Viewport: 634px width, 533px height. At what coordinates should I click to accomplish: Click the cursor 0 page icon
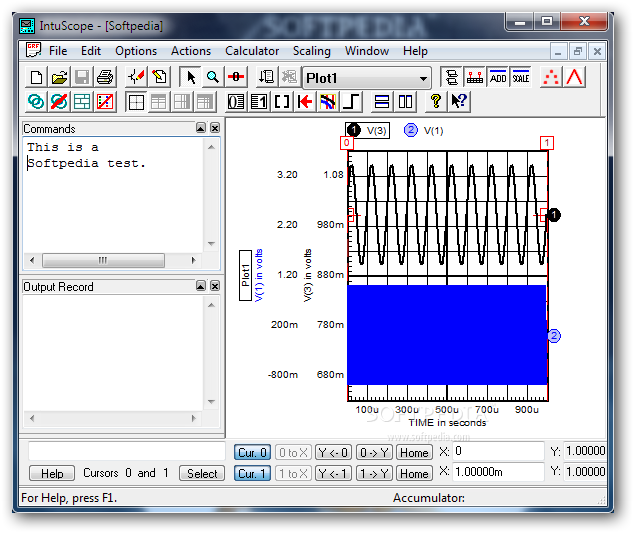pyautogui.click(x=236, y=102)
